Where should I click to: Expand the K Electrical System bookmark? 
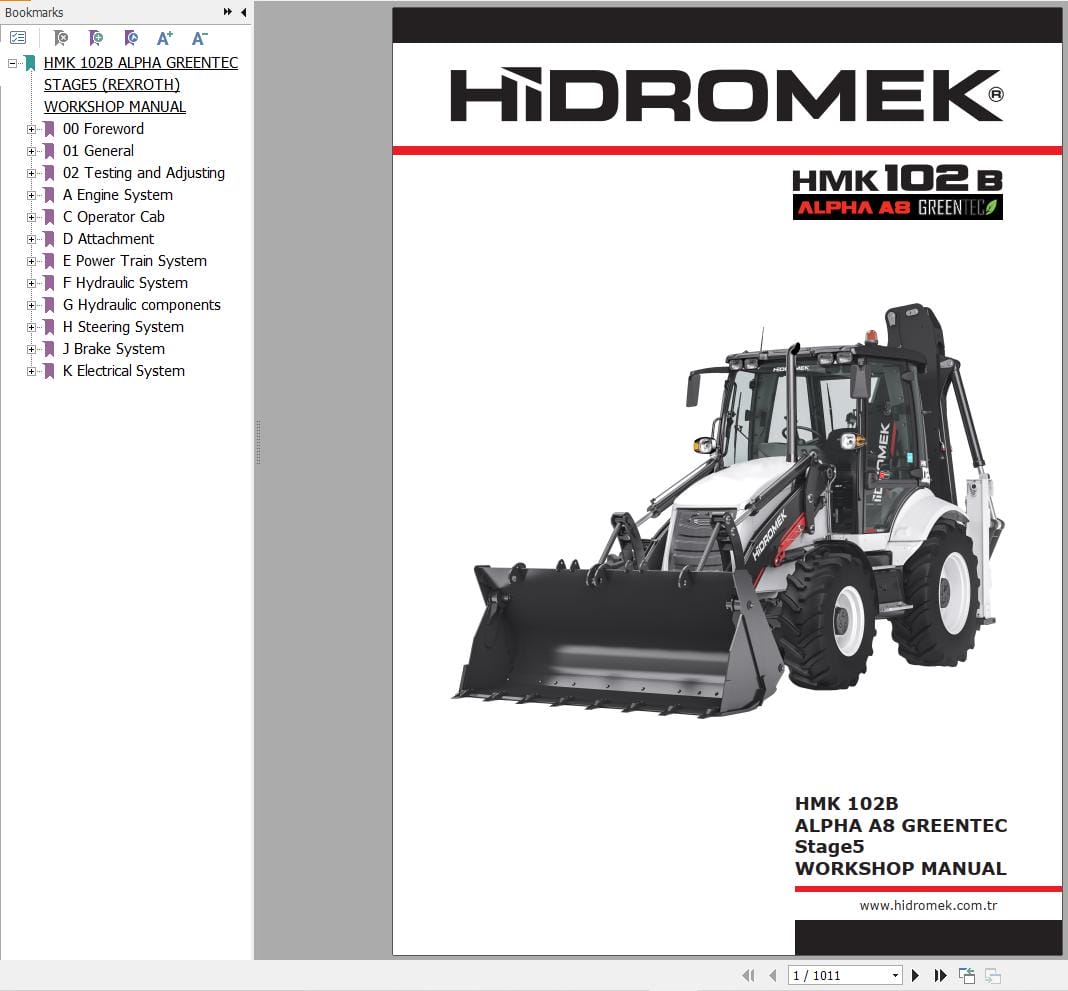[31, 371]
